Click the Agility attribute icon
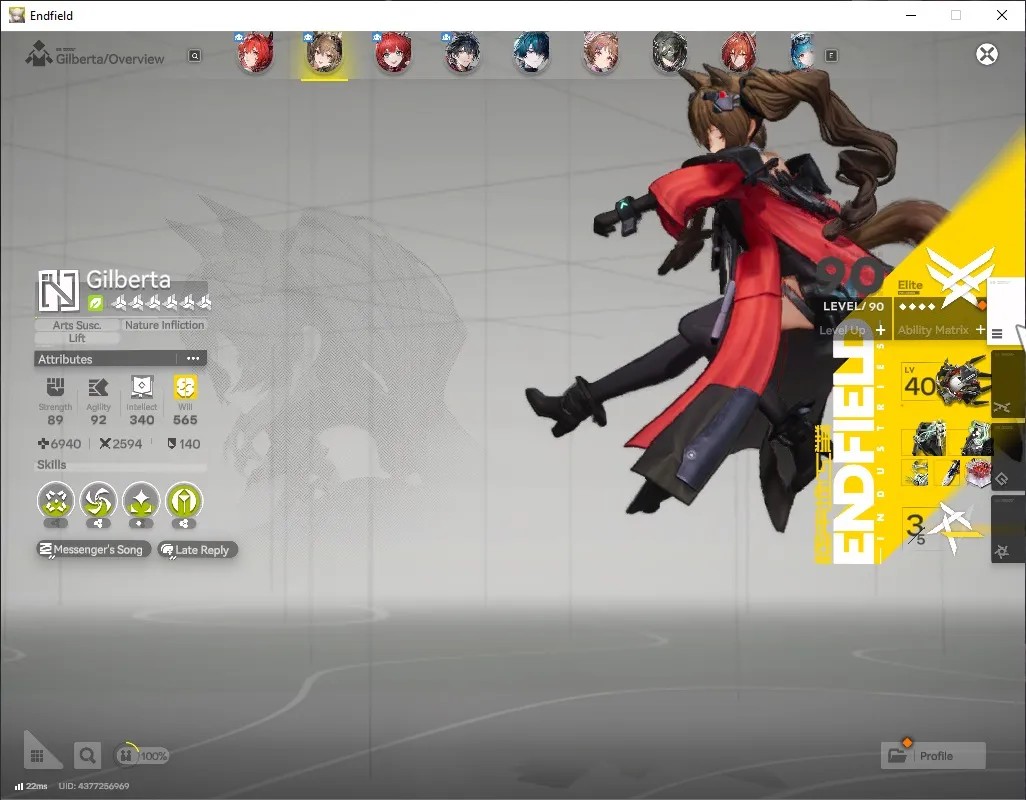Screen dimensions: 1026x800 pos(98,387)
